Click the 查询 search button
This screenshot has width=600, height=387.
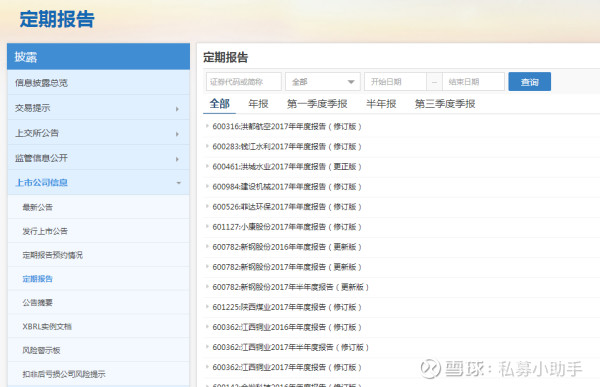(529, 82)
